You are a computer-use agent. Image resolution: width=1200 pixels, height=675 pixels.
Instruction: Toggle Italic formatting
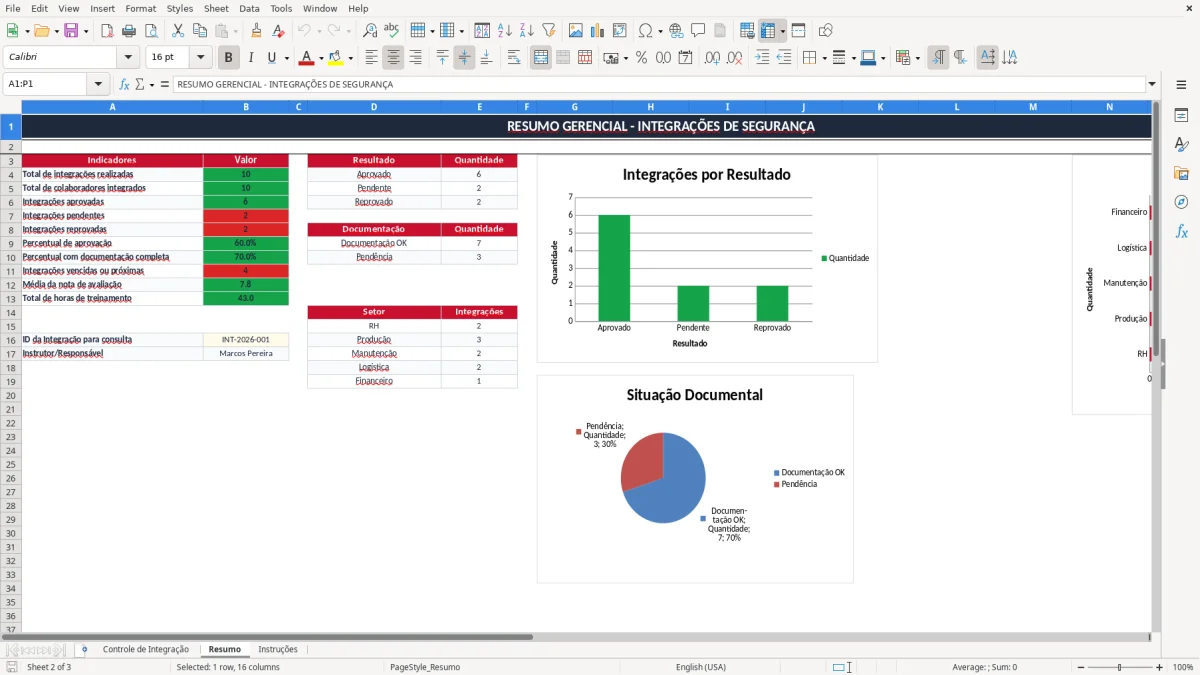(x=250, y=58)
